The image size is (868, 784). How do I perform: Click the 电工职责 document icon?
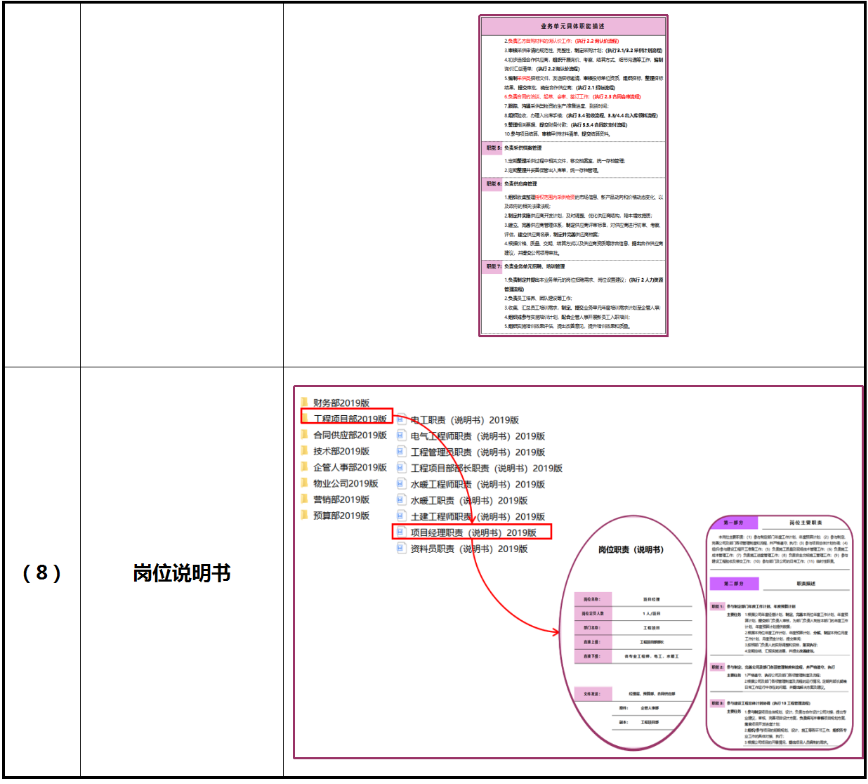pos(402,421)
